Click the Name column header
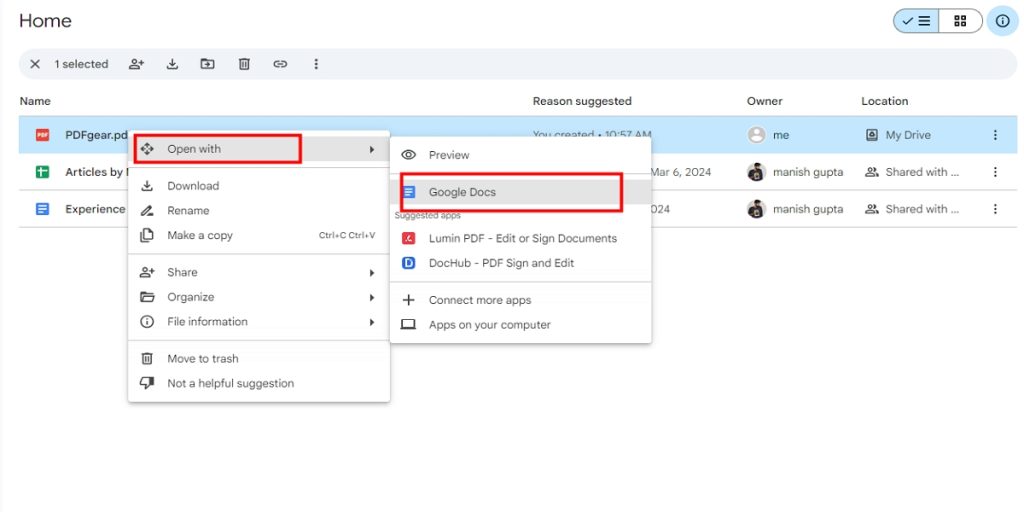The image size is (1024, 512). pos(35,101)
